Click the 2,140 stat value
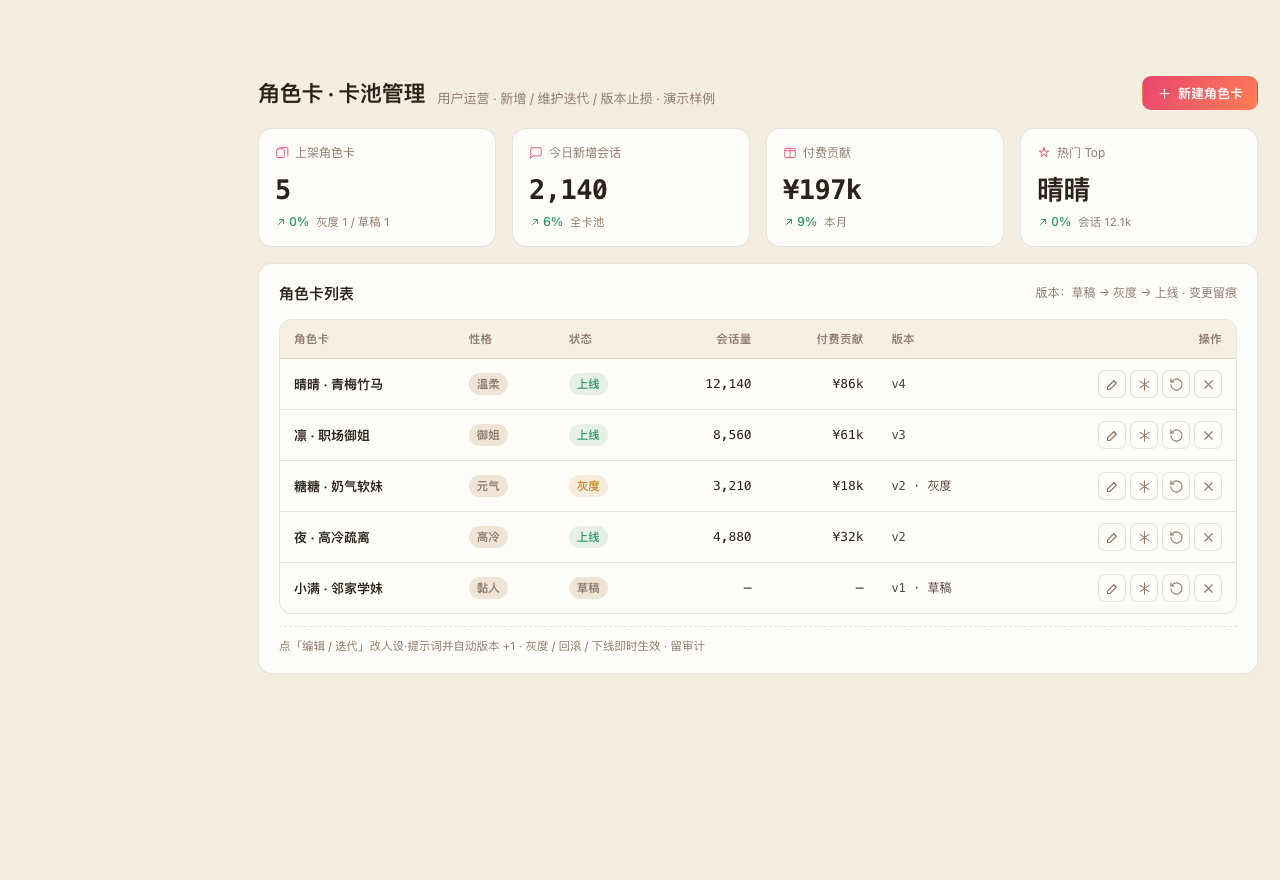Screen dimensions: 1280x880 568,190
